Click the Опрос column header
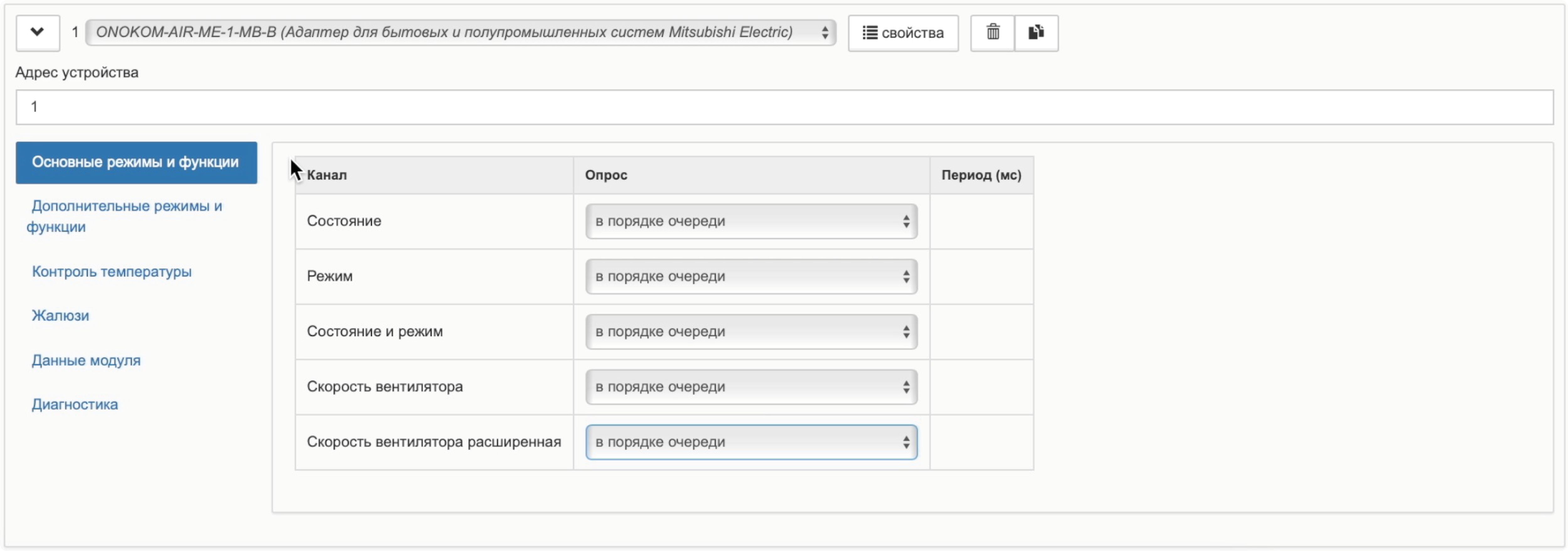Screen dimensions: 1568x551 [x=606, y=175]
